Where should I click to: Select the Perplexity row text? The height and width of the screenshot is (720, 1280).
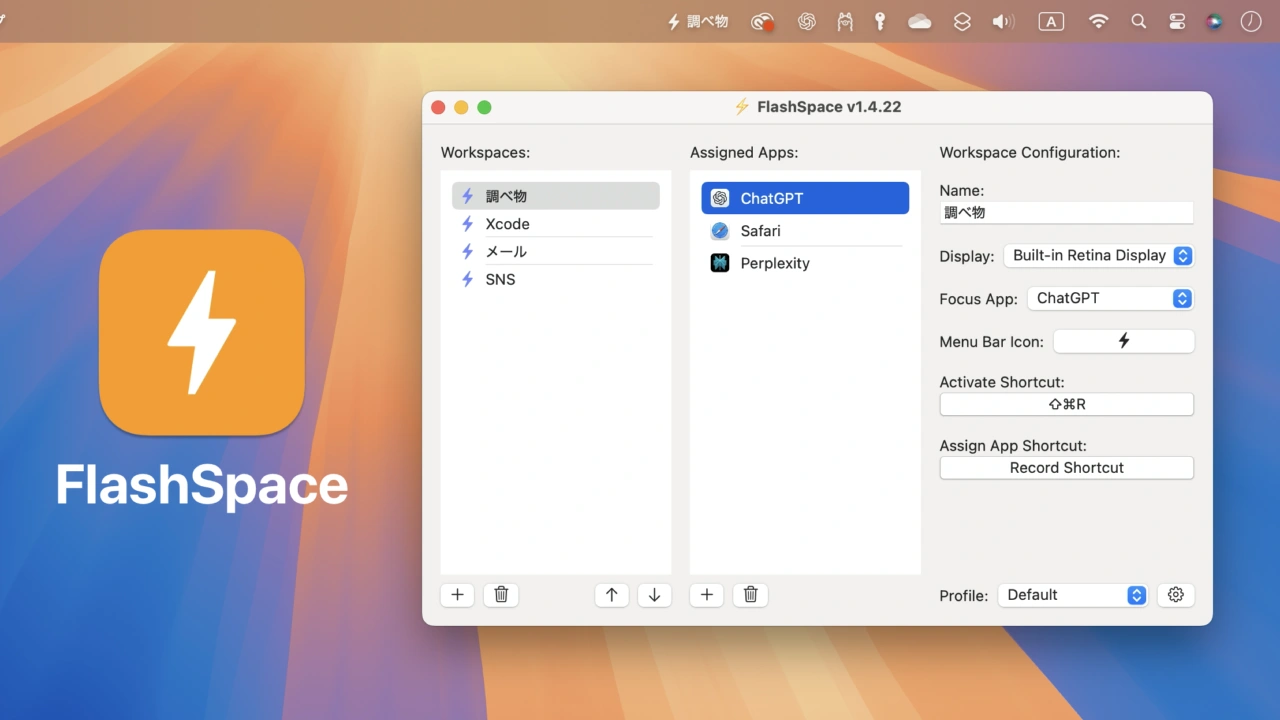coord(775,263)
